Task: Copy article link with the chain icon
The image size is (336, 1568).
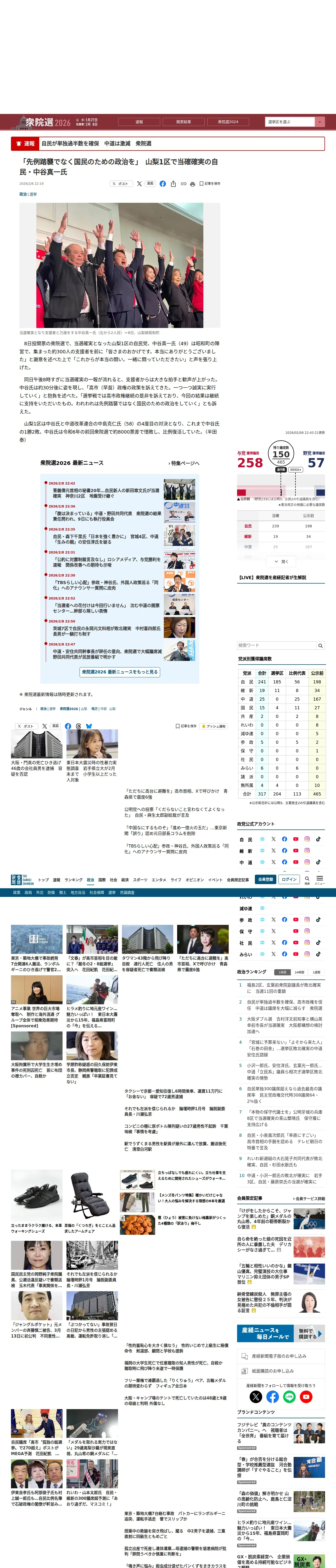Action: pos(183,183)
